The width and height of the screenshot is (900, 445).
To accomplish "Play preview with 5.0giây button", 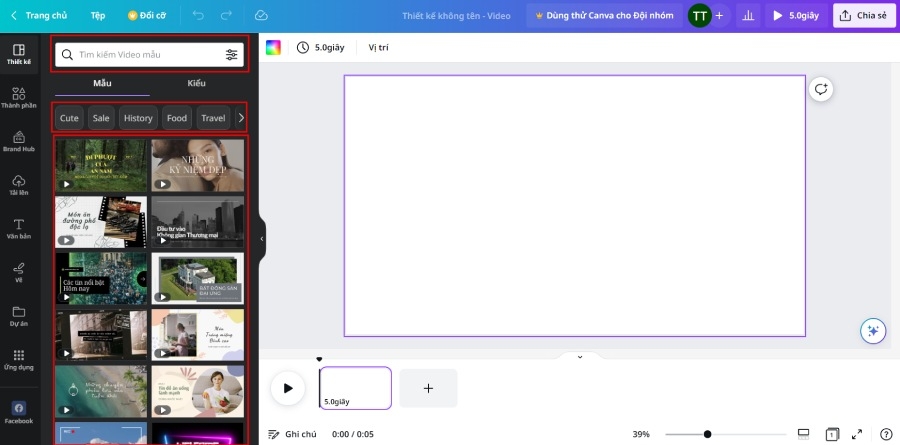I will tap(796, 16).
